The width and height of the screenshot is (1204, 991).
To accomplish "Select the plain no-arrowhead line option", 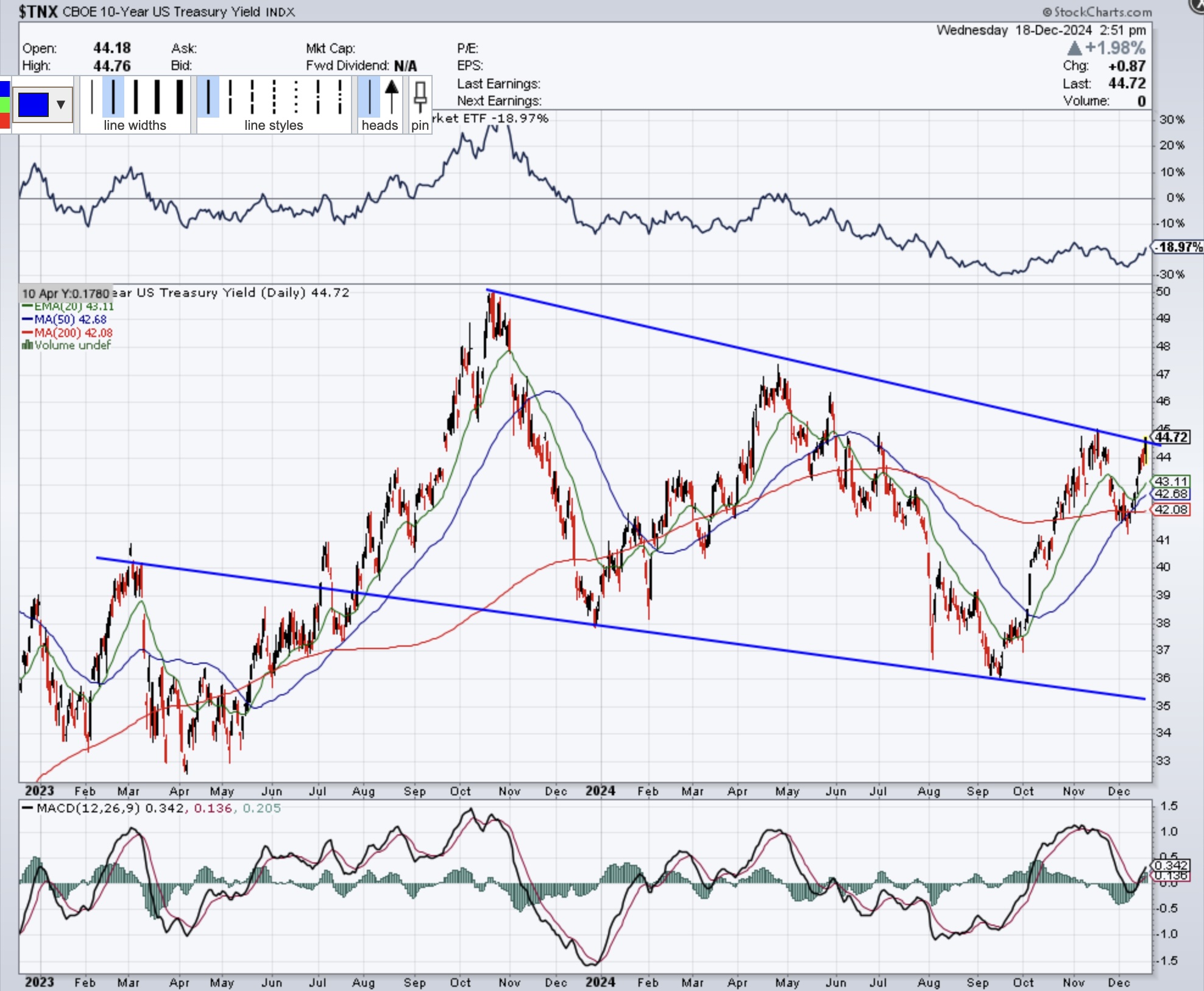I will [369, 97].
